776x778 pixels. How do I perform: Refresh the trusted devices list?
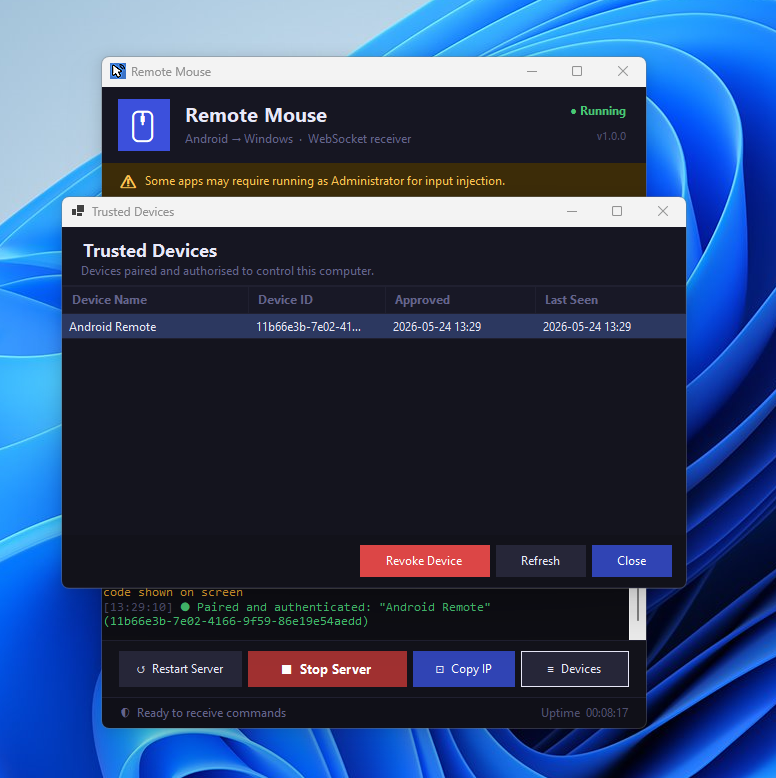tap(540, 561)
